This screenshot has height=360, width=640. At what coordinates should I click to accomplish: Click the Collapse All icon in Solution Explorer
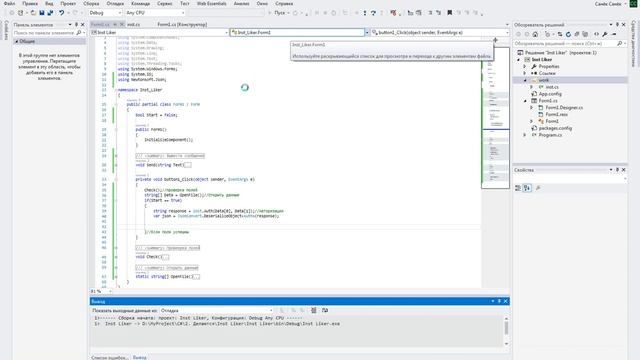(x=576, y=34)
